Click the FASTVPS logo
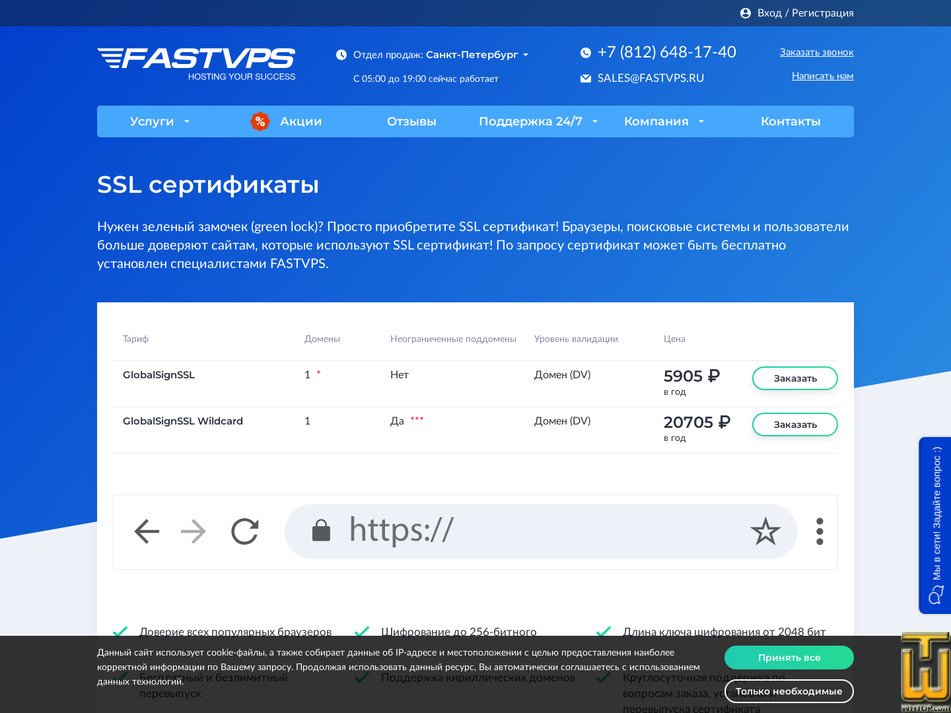The height and width of the screenshot is (713, 951). click(197, 64)
